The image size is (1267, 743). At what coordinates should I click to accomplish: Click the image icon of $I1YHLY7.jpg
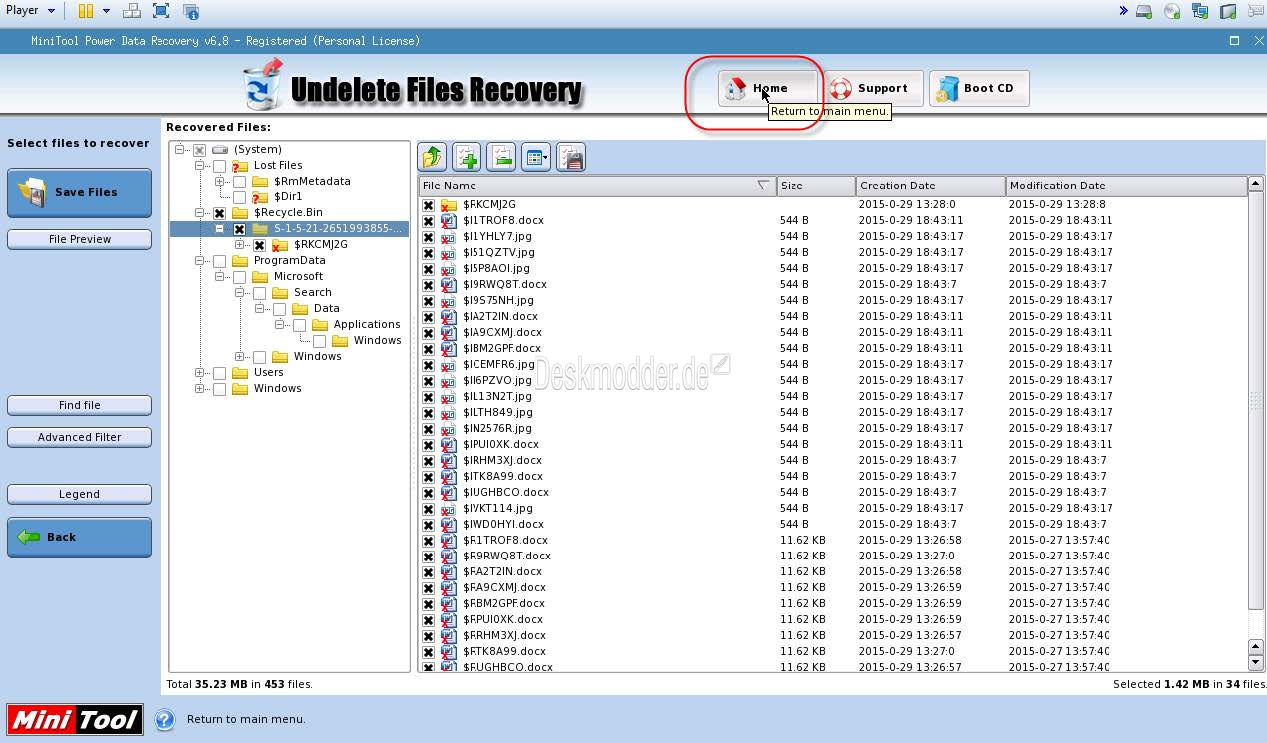click(x=448, y=236)
